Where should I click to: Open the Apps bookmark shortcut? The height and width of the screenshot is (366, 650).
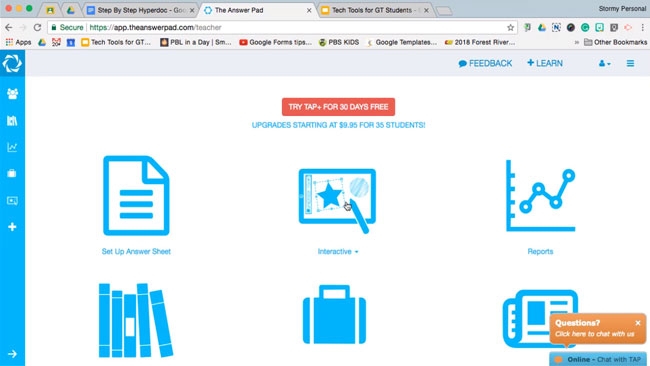(18, 42)
